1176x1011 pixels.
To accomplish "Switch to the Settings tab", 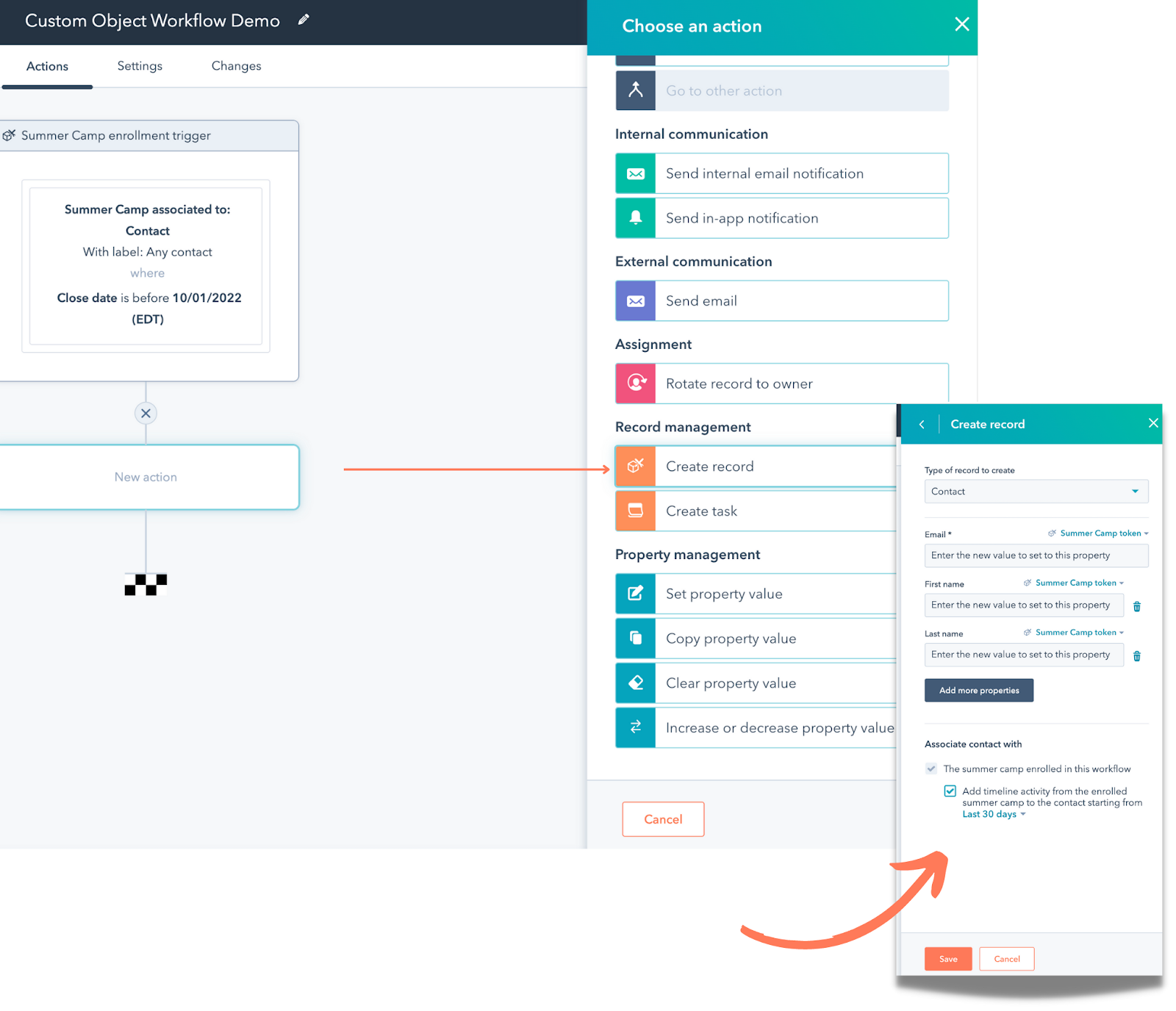I will tap(139, 65).
